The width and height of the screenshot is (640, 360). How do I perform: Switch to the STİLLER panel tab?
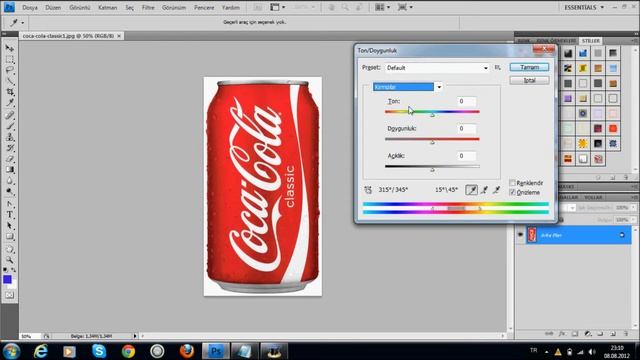coord(590,41)
